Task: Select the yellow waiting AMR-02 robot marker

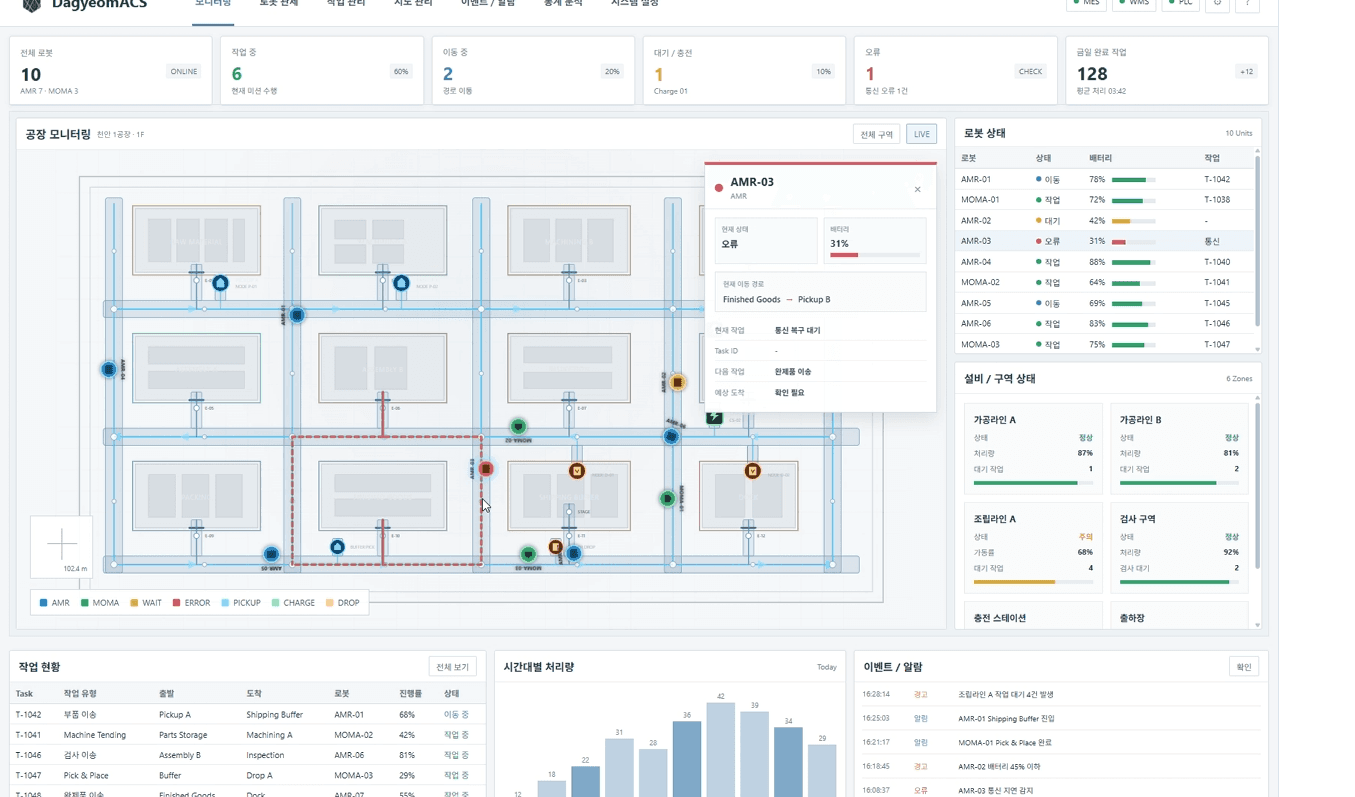Action: (677, 382)
